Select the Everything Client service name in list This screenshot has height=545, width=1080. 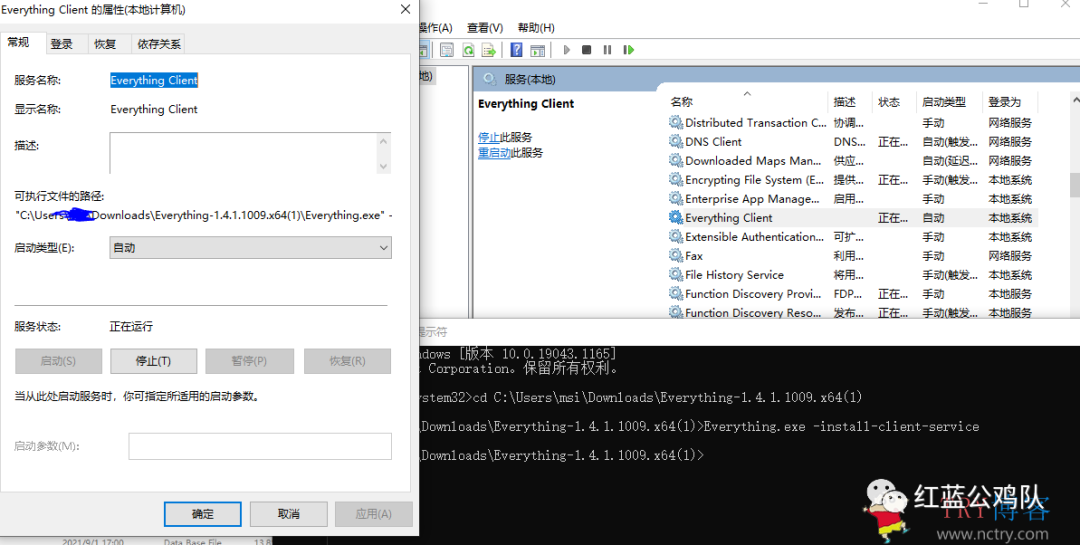[x=729, y=218]
